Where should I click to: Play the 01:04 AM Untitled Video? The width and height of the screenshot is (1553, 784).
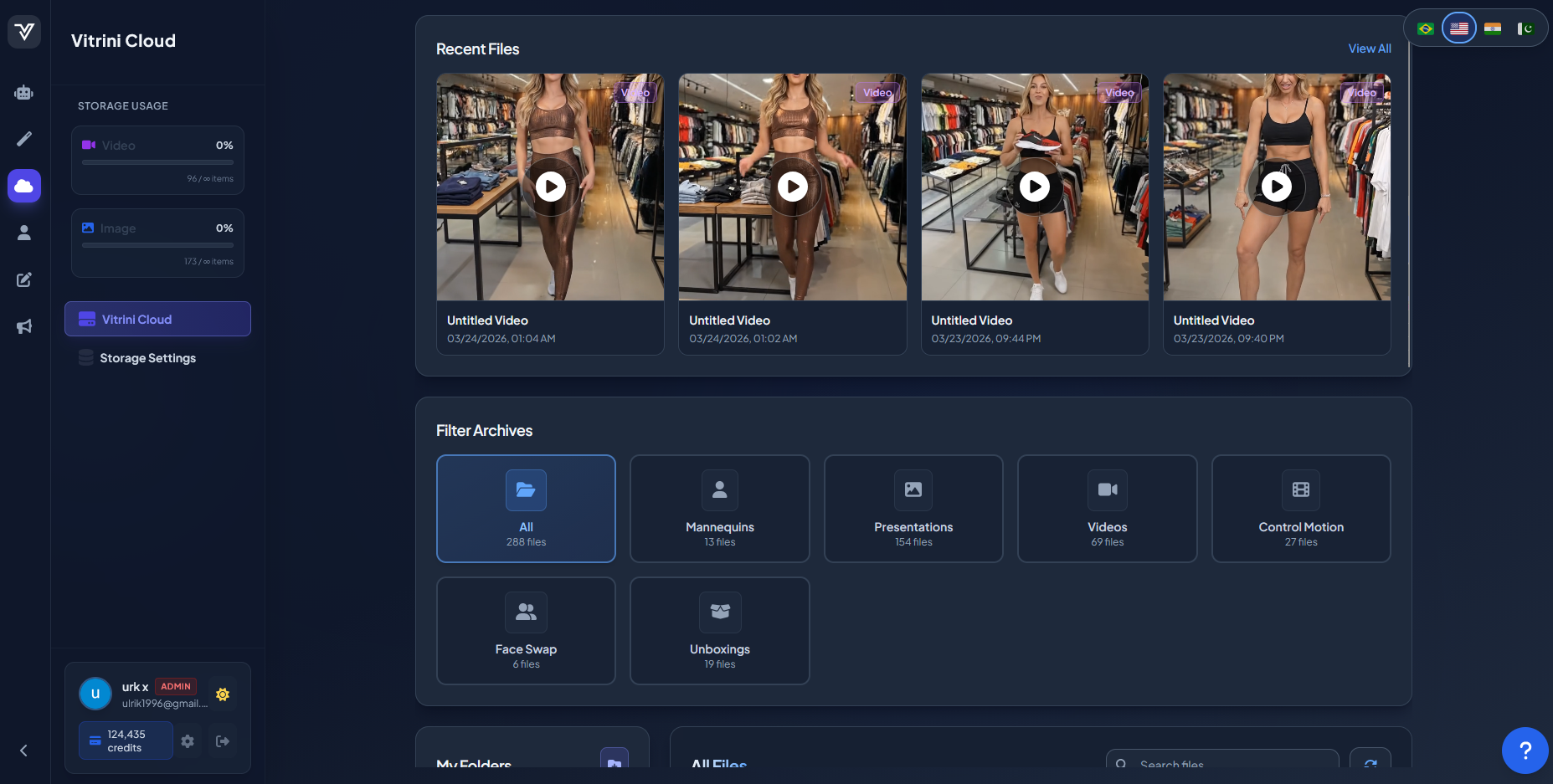click(x=551, y=187)
